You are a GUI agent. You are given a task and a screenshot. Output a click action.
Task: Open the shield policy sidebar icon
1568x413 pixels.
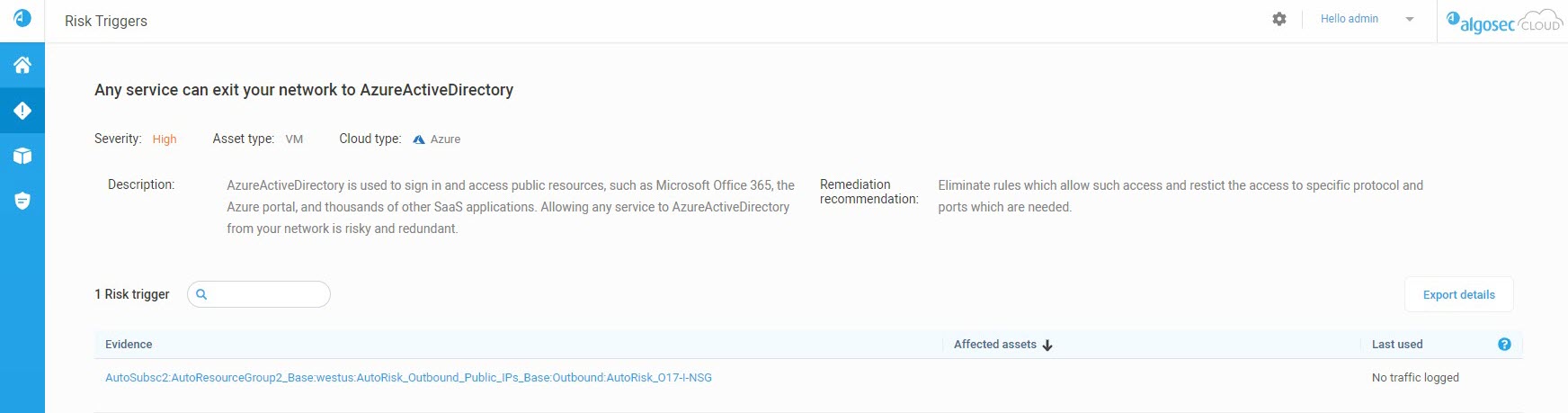click(x=22, y=201)
